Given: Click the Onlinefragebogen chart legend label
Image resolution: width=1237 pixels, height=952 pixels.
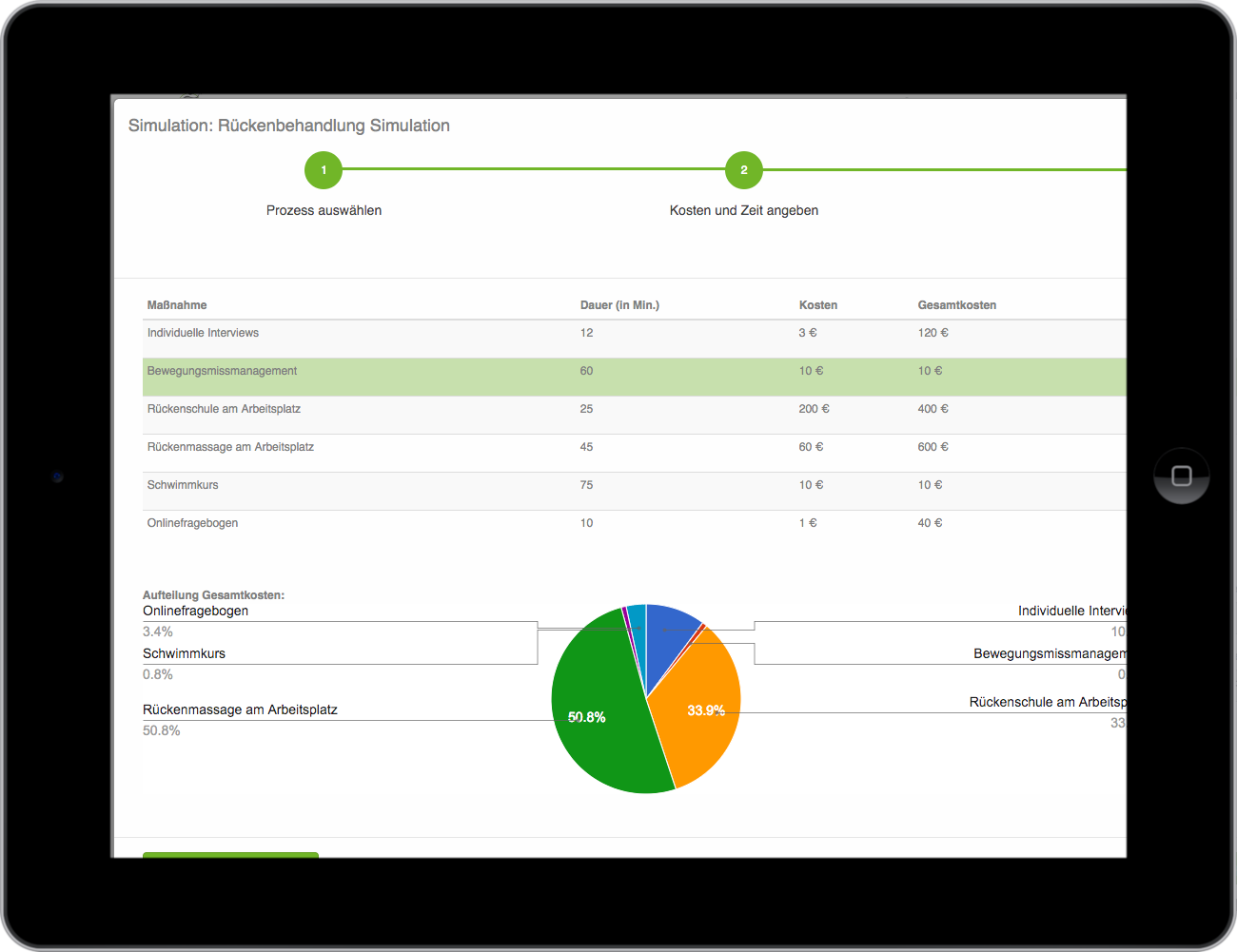Looking at the screenshot, I should click(195, 611).
